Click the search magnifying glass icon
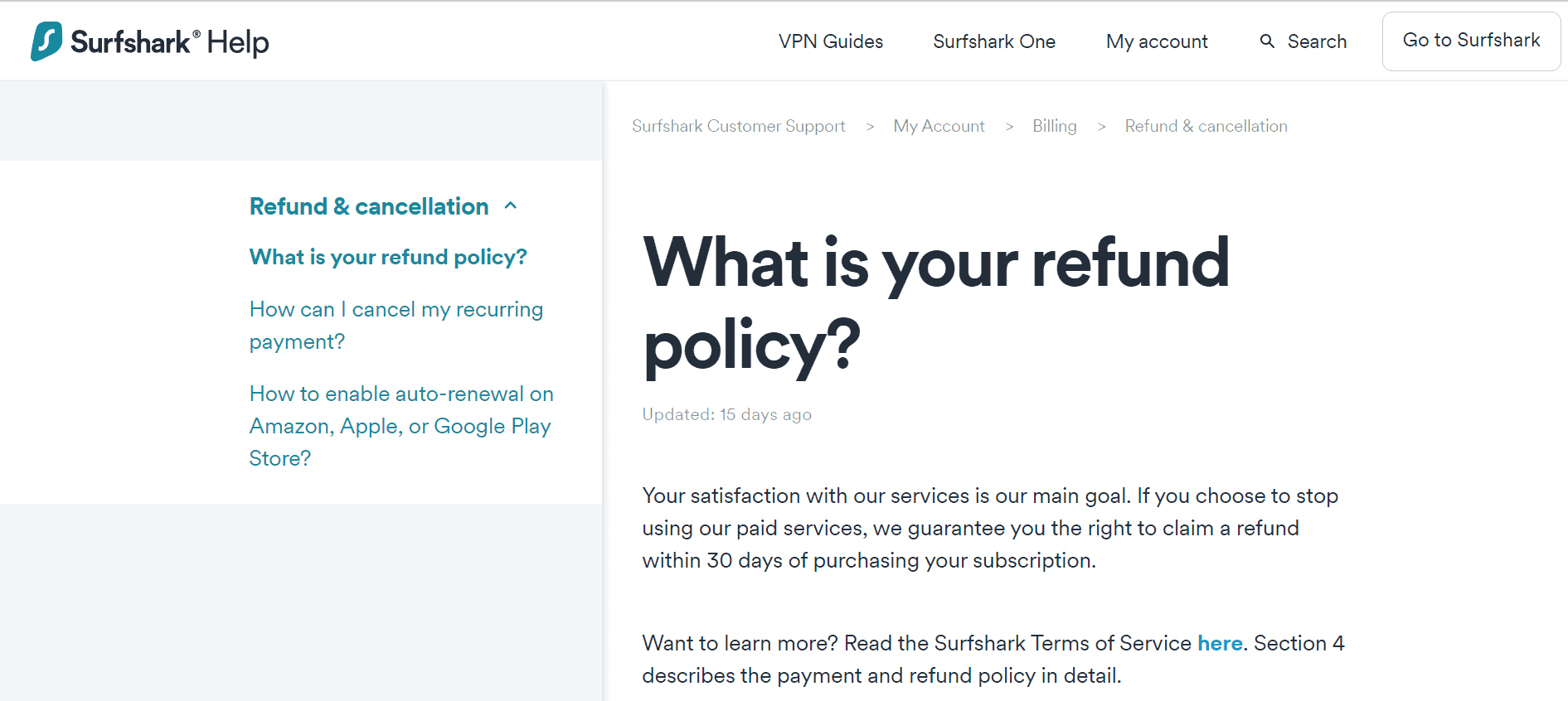The height and width of the screenshot is (701, 1568). click(x=1267, y=41)
